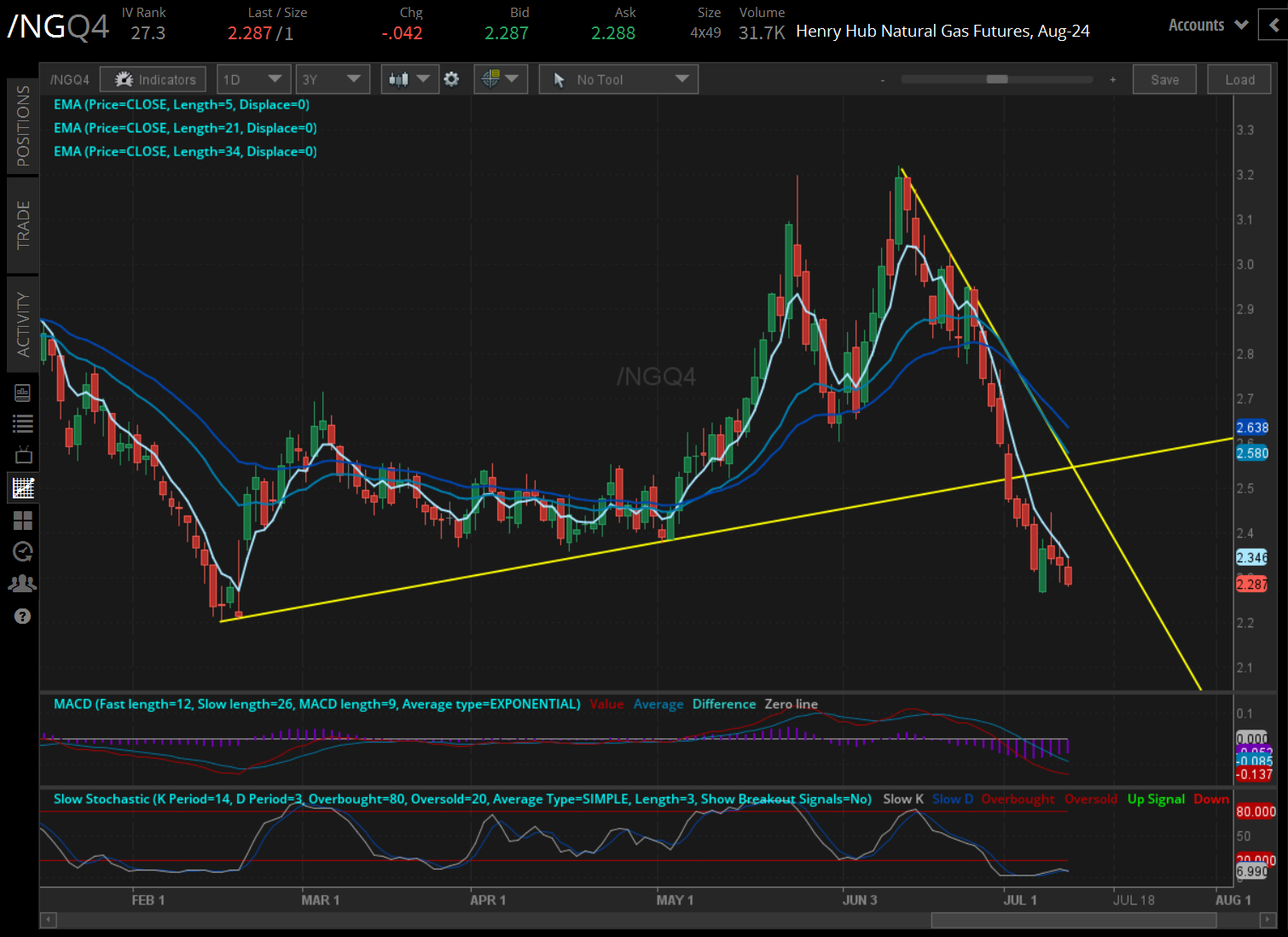The width and height of the screenshot is (1288, 937).
Task: Open the Indicators studies button
Action: coord(153,79)
